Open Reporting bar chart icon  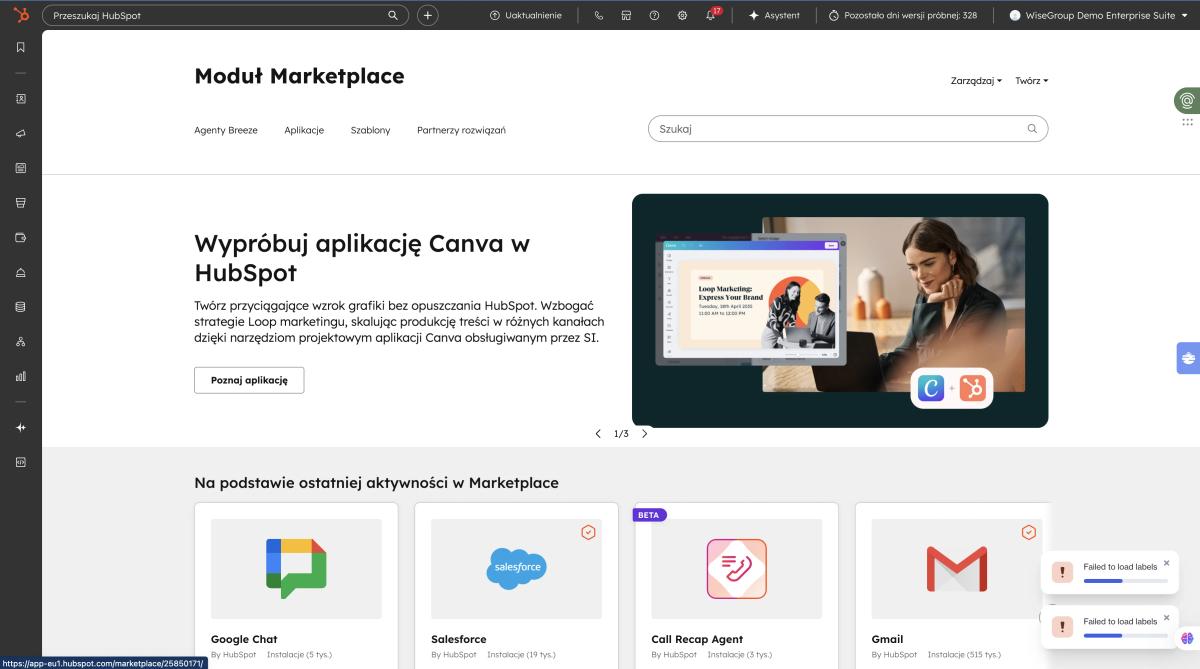[21, 376]
